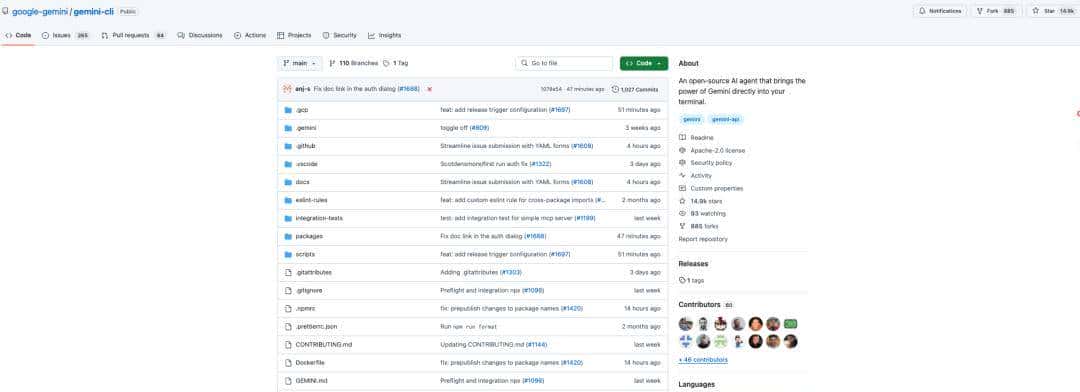This screenshot has height=392, width=1080.
Task: Open the .npmrc file
Action: (x=305, y=309)
